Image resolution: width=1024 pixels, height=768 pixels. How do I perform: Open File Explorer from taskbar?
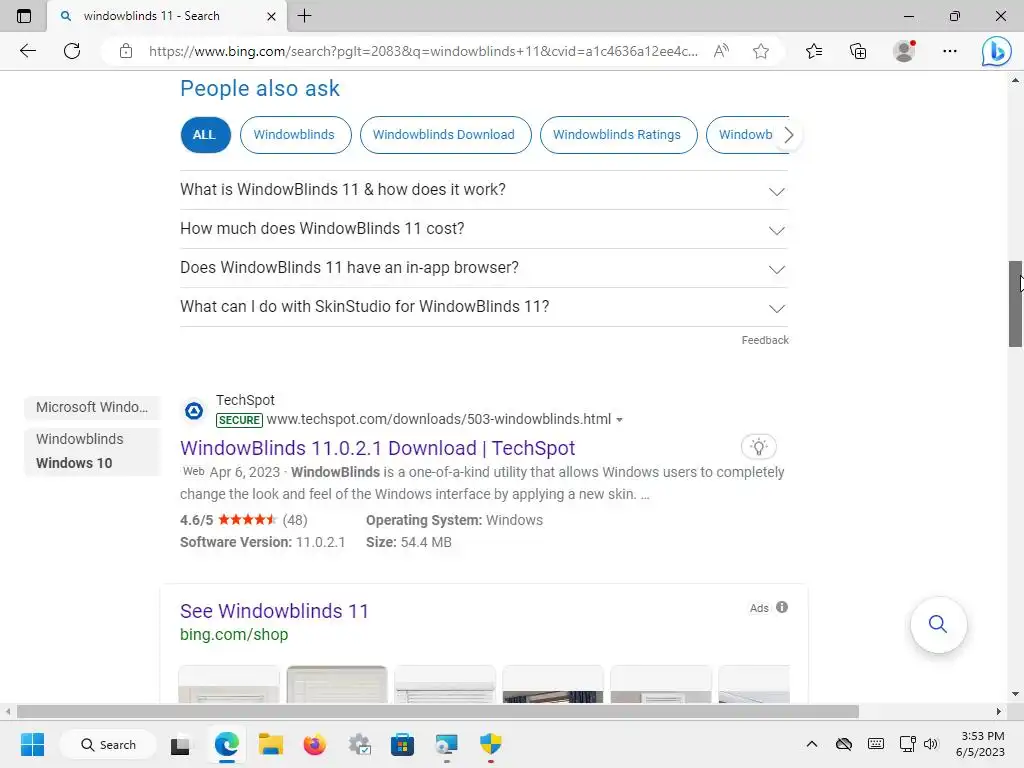point(270,744)
